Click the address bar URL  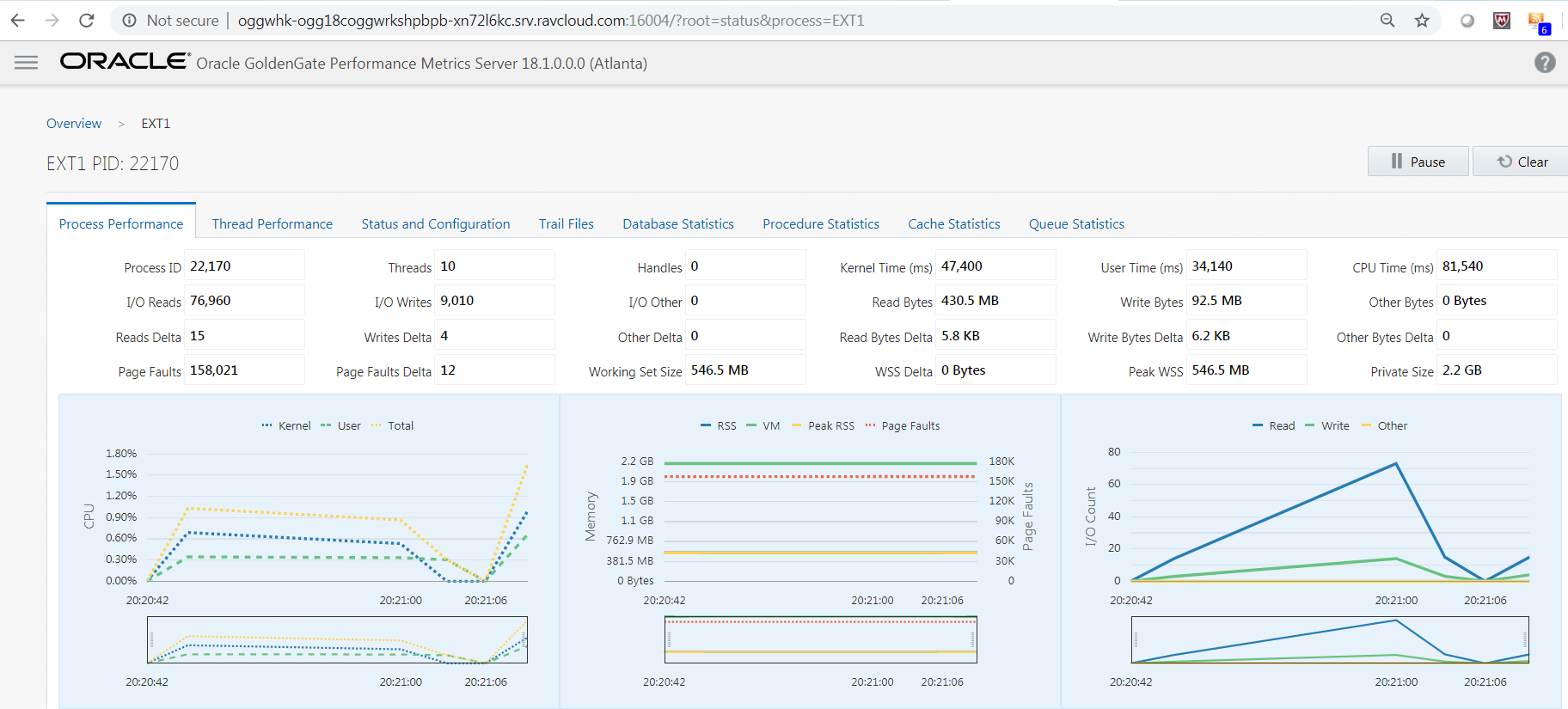(x=551, y=20)
